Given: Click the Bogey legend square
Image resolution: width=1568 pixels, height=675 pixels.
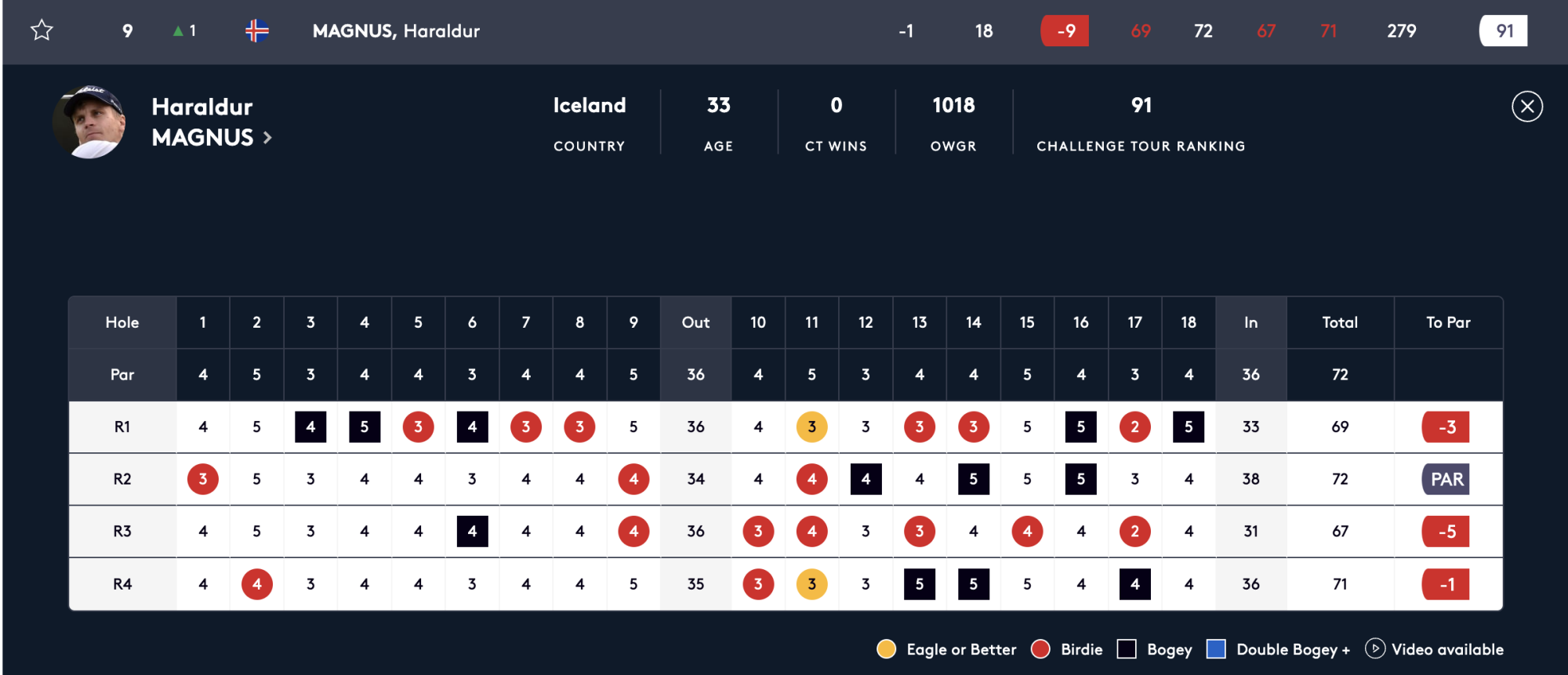Looking at the screenshot, I should [x=1127, y=649].
